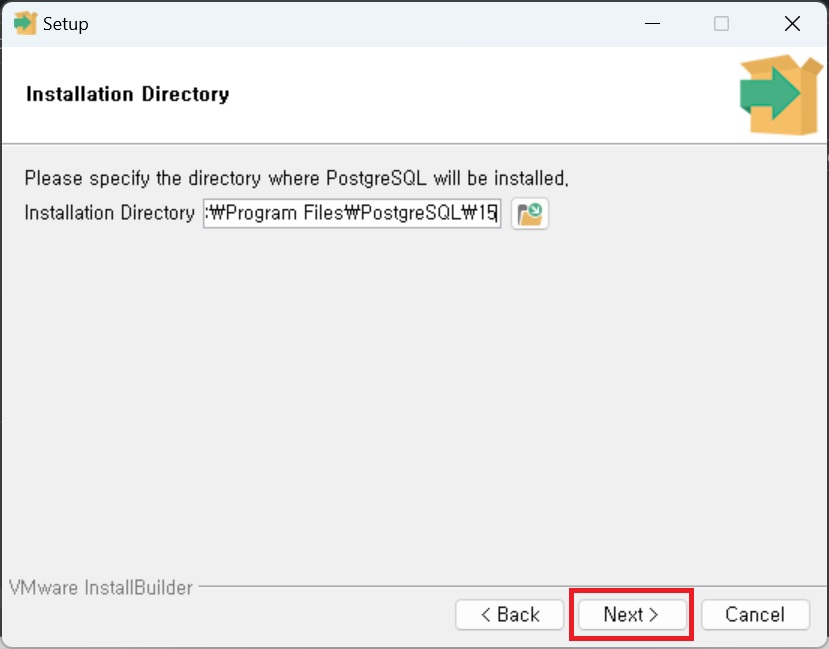Image resolution: width=829 pixels, height=649 pixels.
Task: Click the "Please specify the directory" instruction text
Action: [x=297, y=178]
